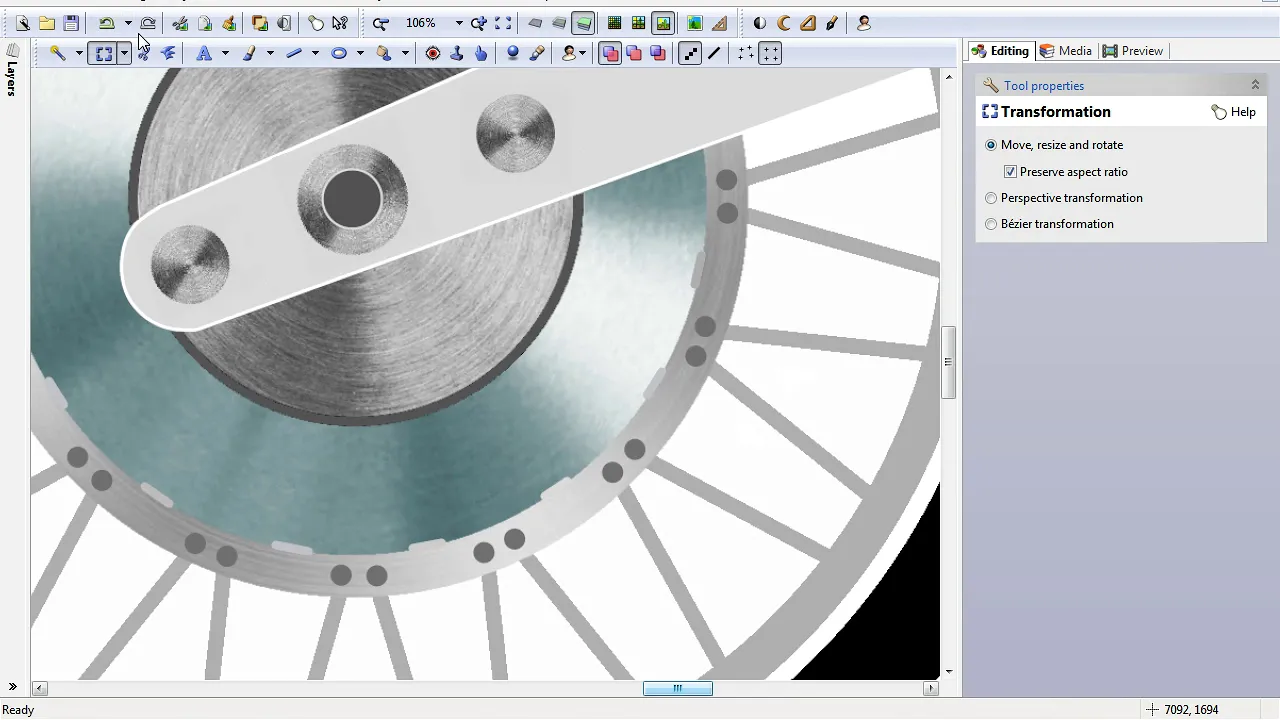Viewport: 1280px width, 720px height.
Task: Click the vertical scrollbar thumb
Action: 949,362
